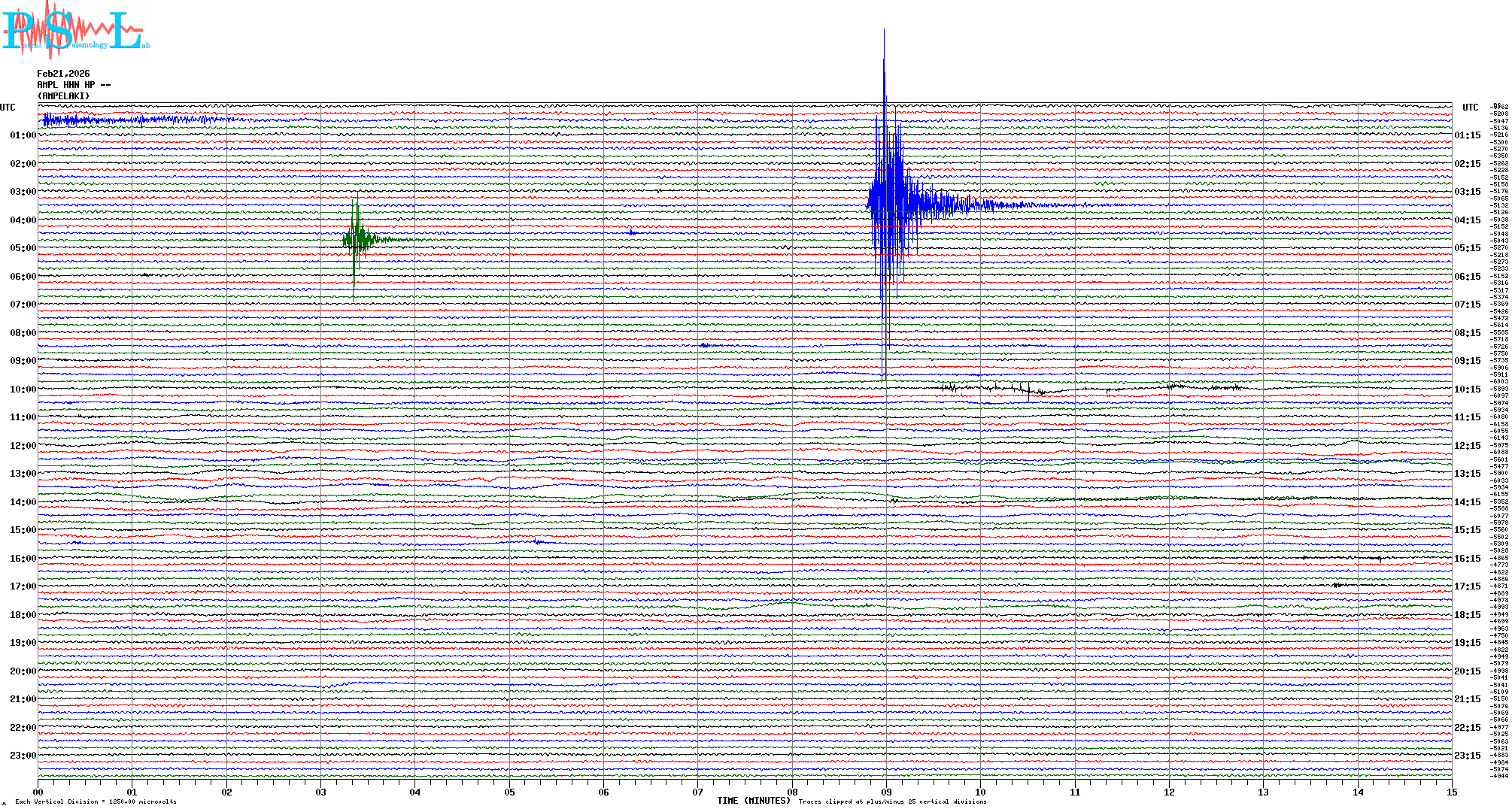Click the PSL seismology lab logo
Screen dimensions: 1512x812
[74, 30]
